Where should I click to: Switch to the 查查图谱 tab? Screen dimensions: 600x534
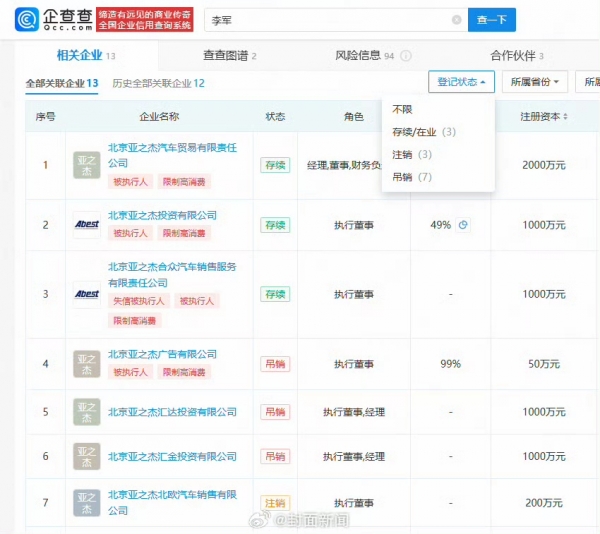point(229,56)
